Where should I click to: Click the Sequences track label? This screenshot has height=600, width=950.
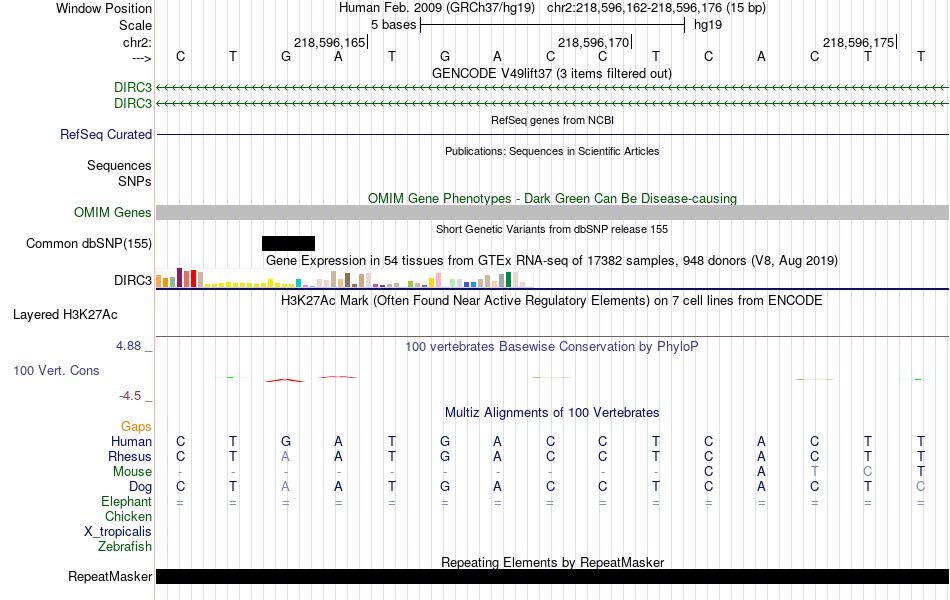[x=119, y=165]
